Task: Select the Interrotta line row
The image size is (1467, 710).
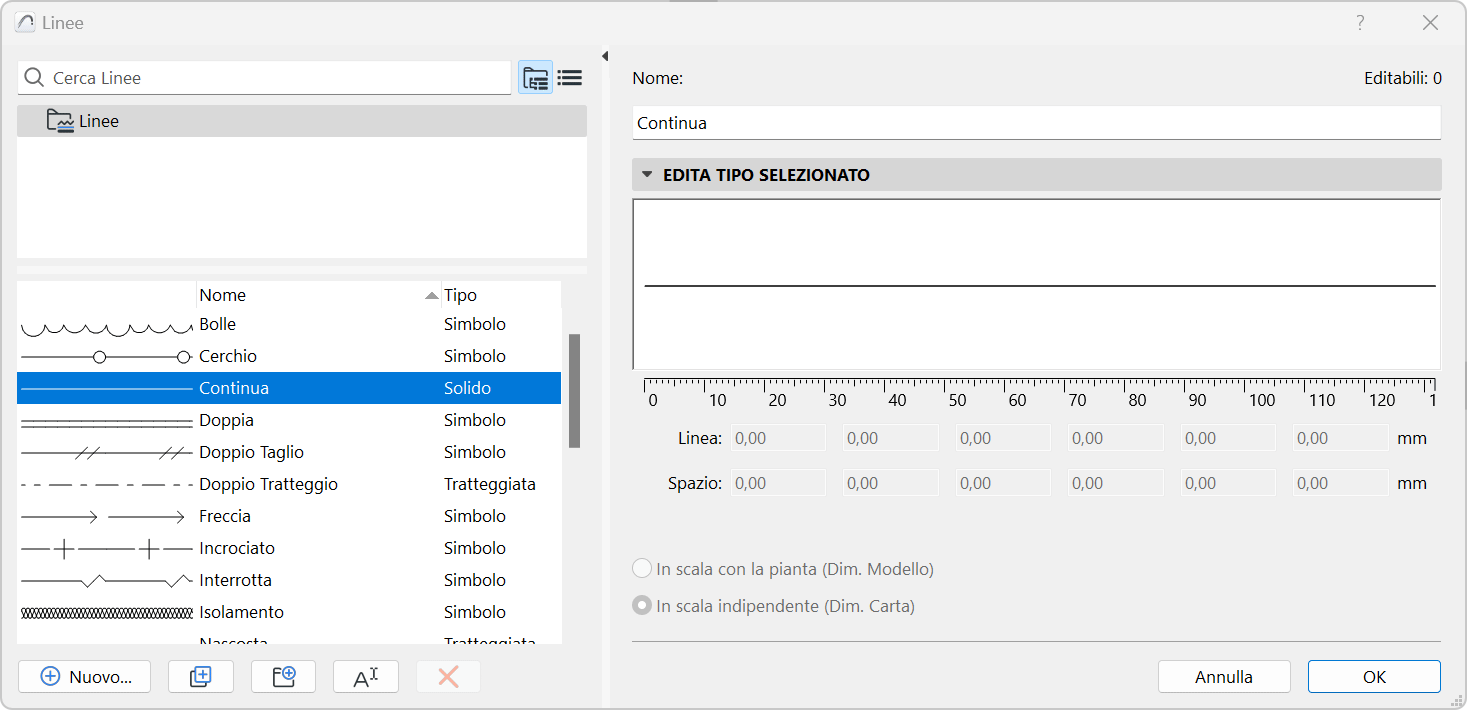Action: click(x=289, y=580)
